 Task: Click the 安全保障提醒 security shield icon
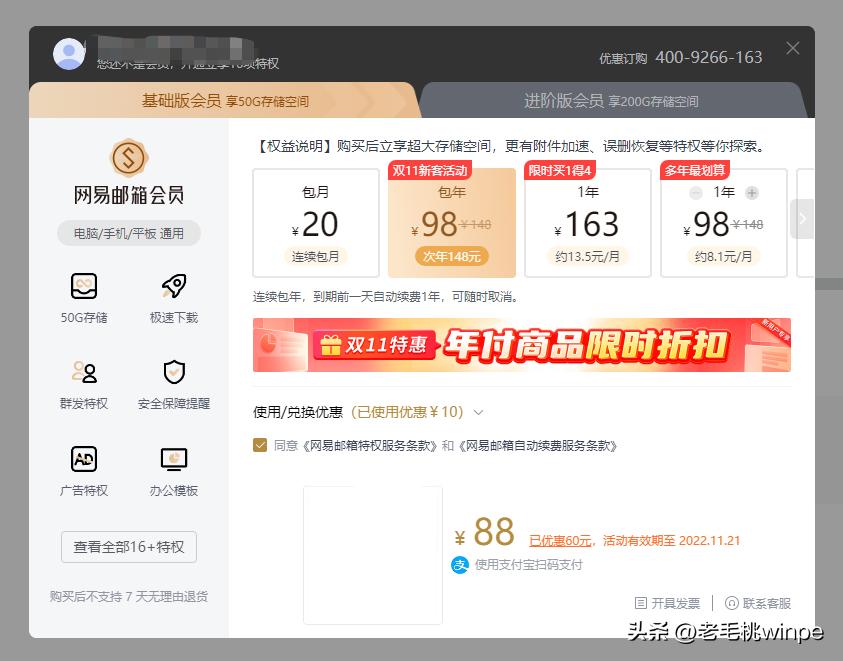tap(173, 373)
